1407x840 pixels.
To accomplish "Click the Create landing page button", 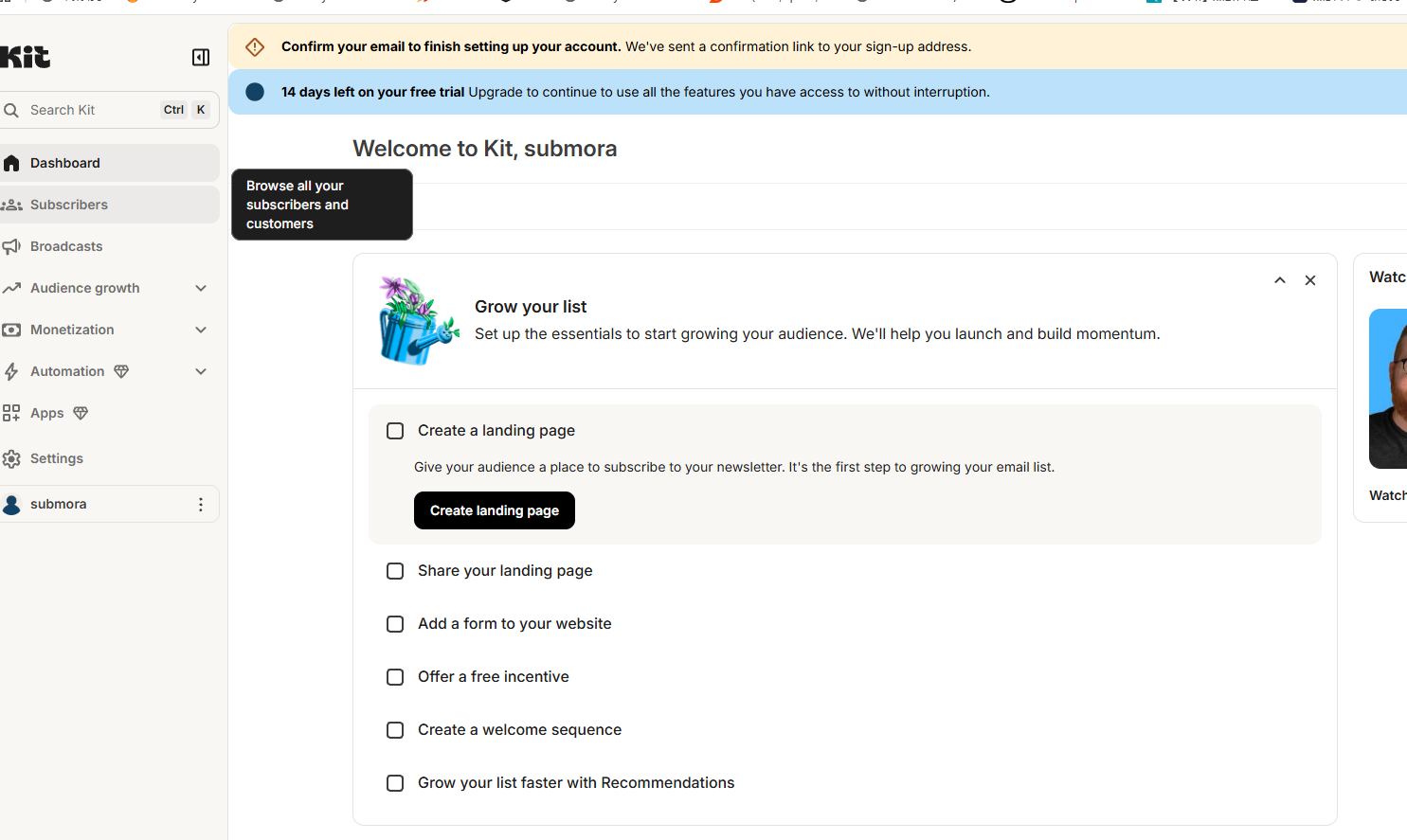I will [495, 510].
